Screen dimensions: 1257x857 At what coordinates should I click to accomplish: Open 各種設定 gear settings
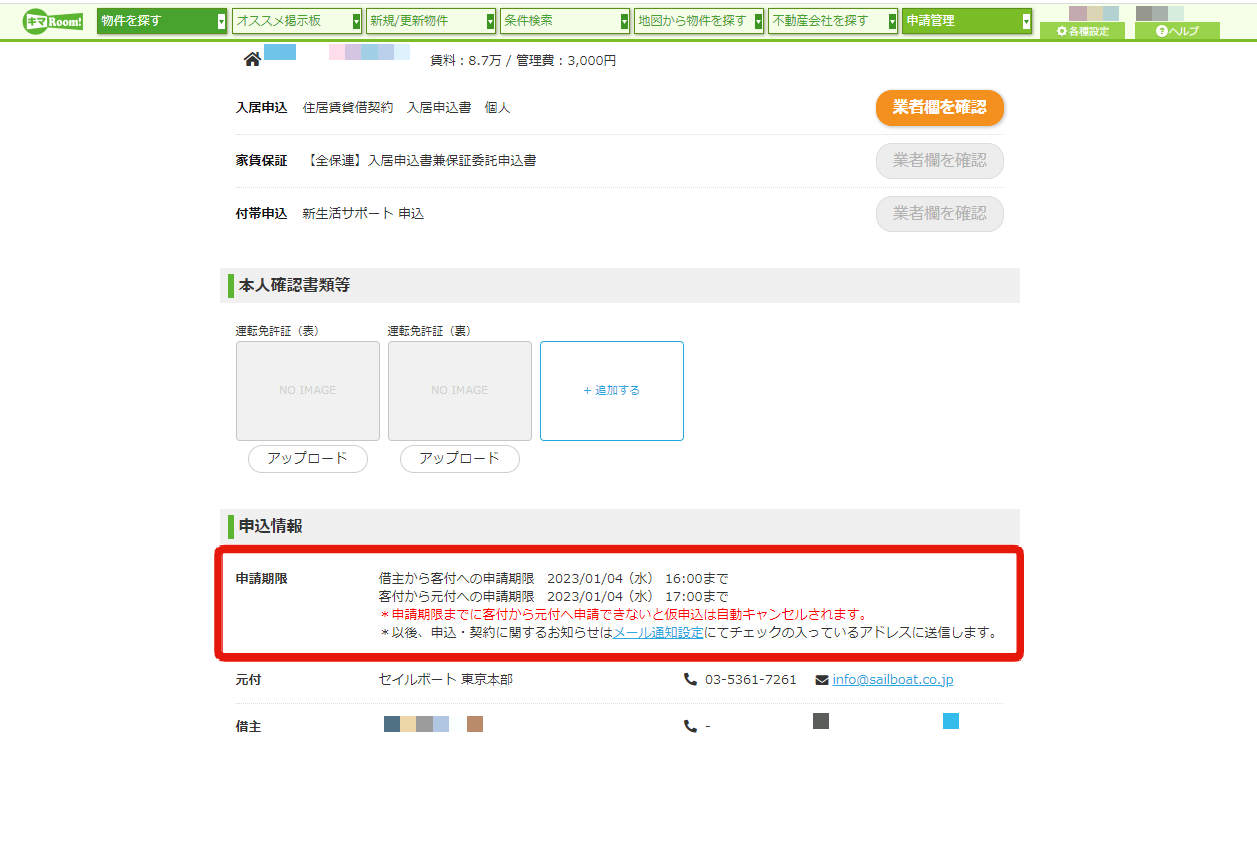[1082, 31]
